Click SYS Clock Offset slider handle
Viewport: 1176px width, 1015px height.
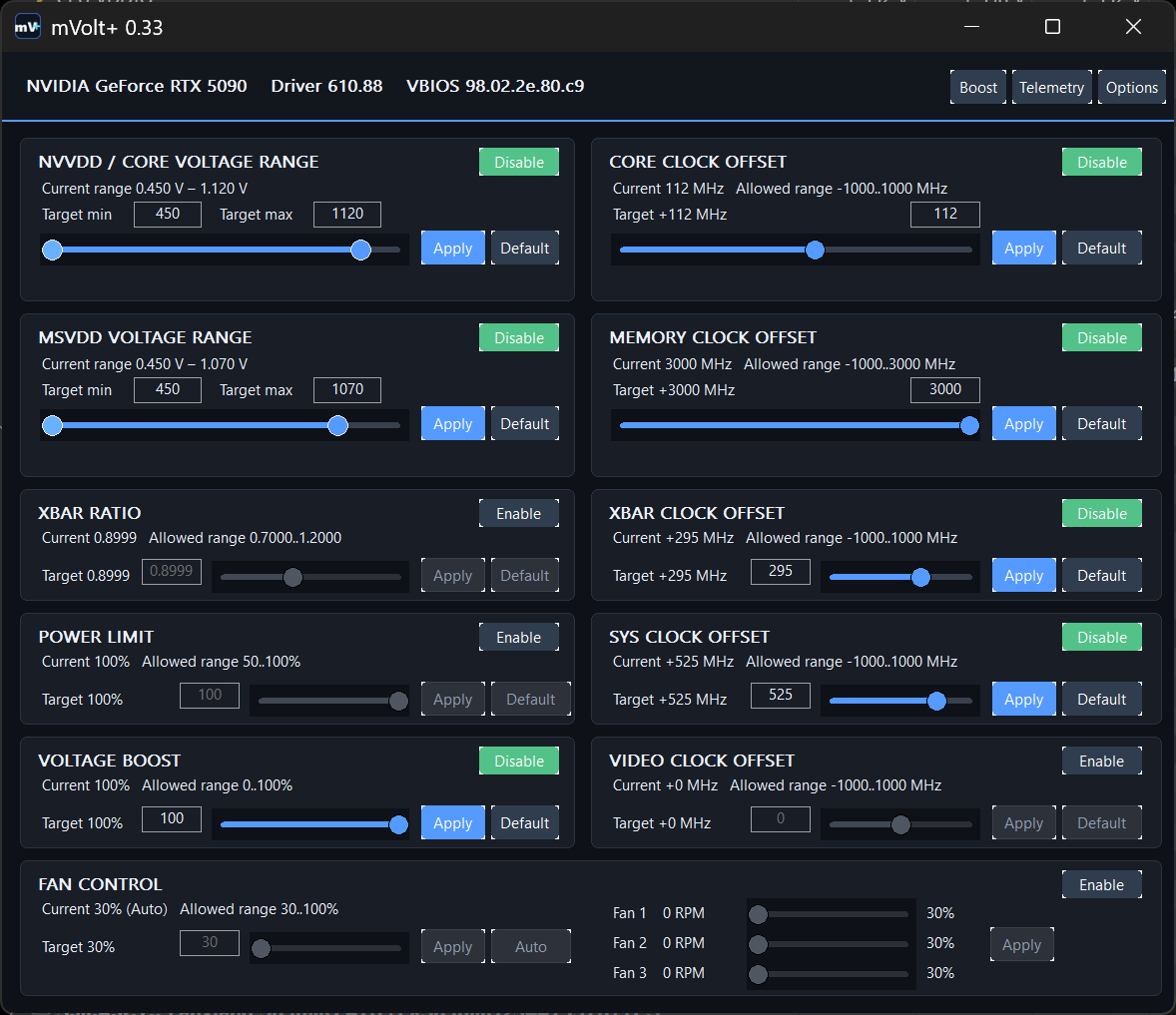tap(936, 701)
